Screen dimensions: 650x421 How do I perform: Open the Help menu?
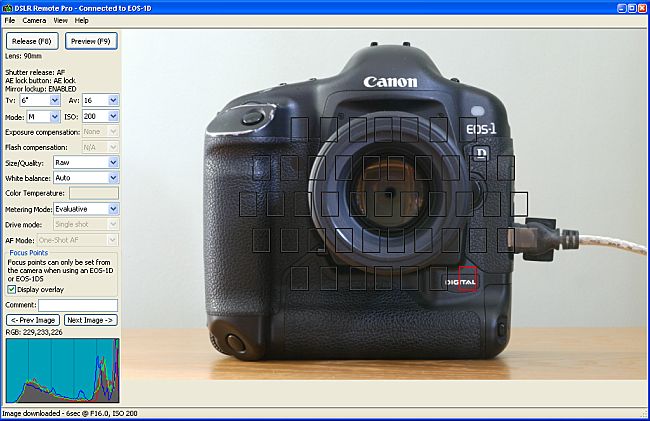tap(82, 20)
